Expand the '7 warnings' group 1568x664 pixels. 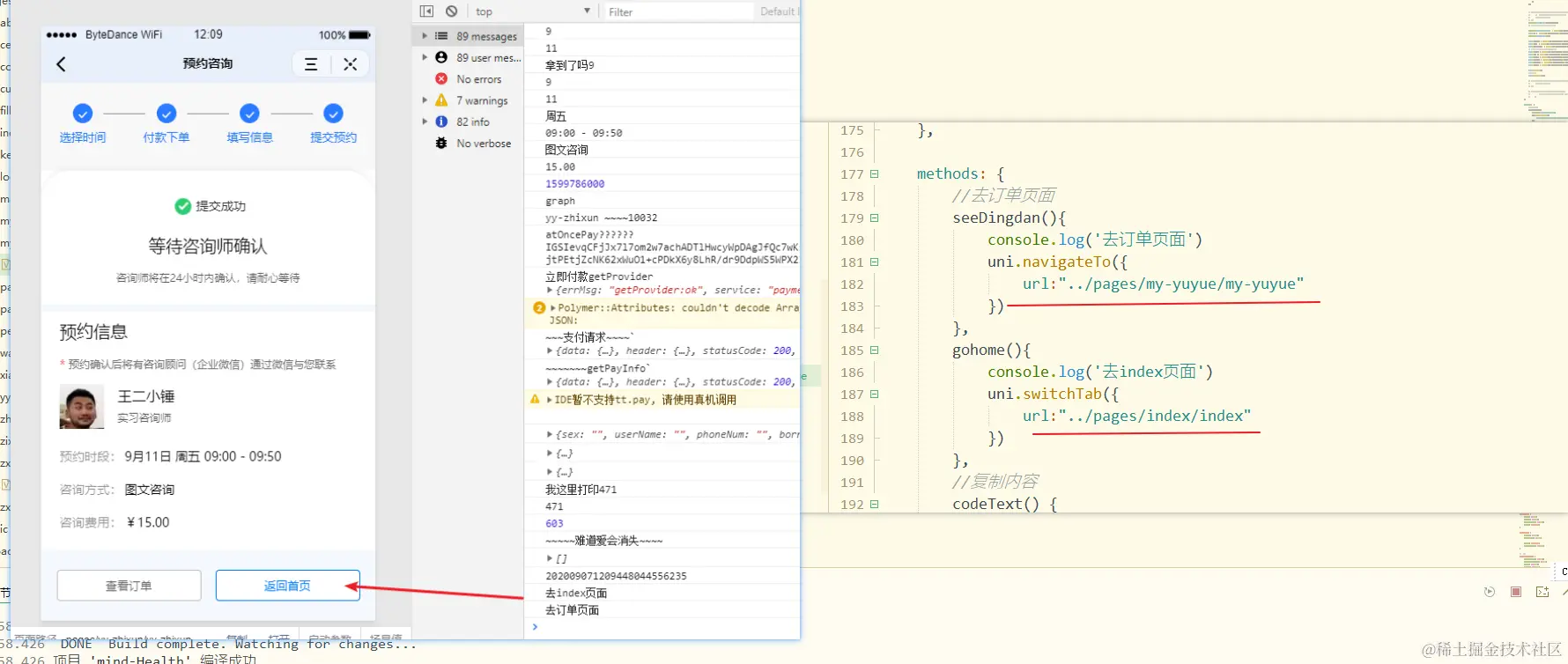425,100
